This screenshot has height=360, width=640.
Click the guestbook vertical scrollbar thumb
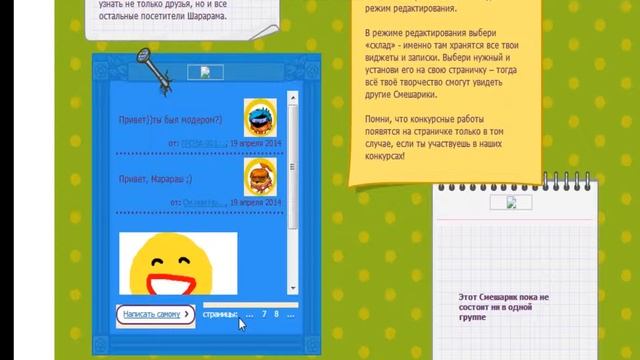[x=292, y=167]
